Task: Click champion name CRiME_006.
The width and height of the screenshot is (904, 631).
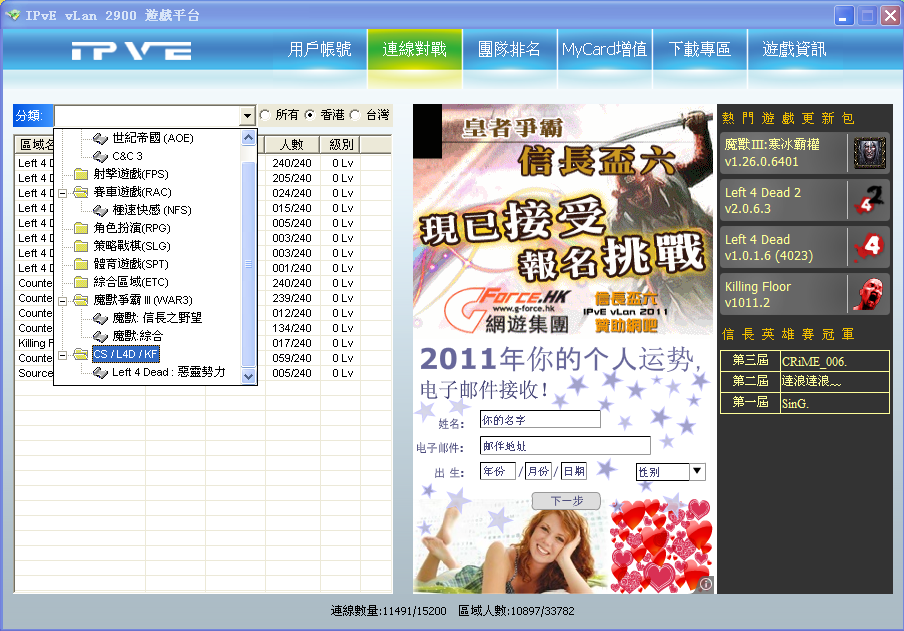Action: 814,362
